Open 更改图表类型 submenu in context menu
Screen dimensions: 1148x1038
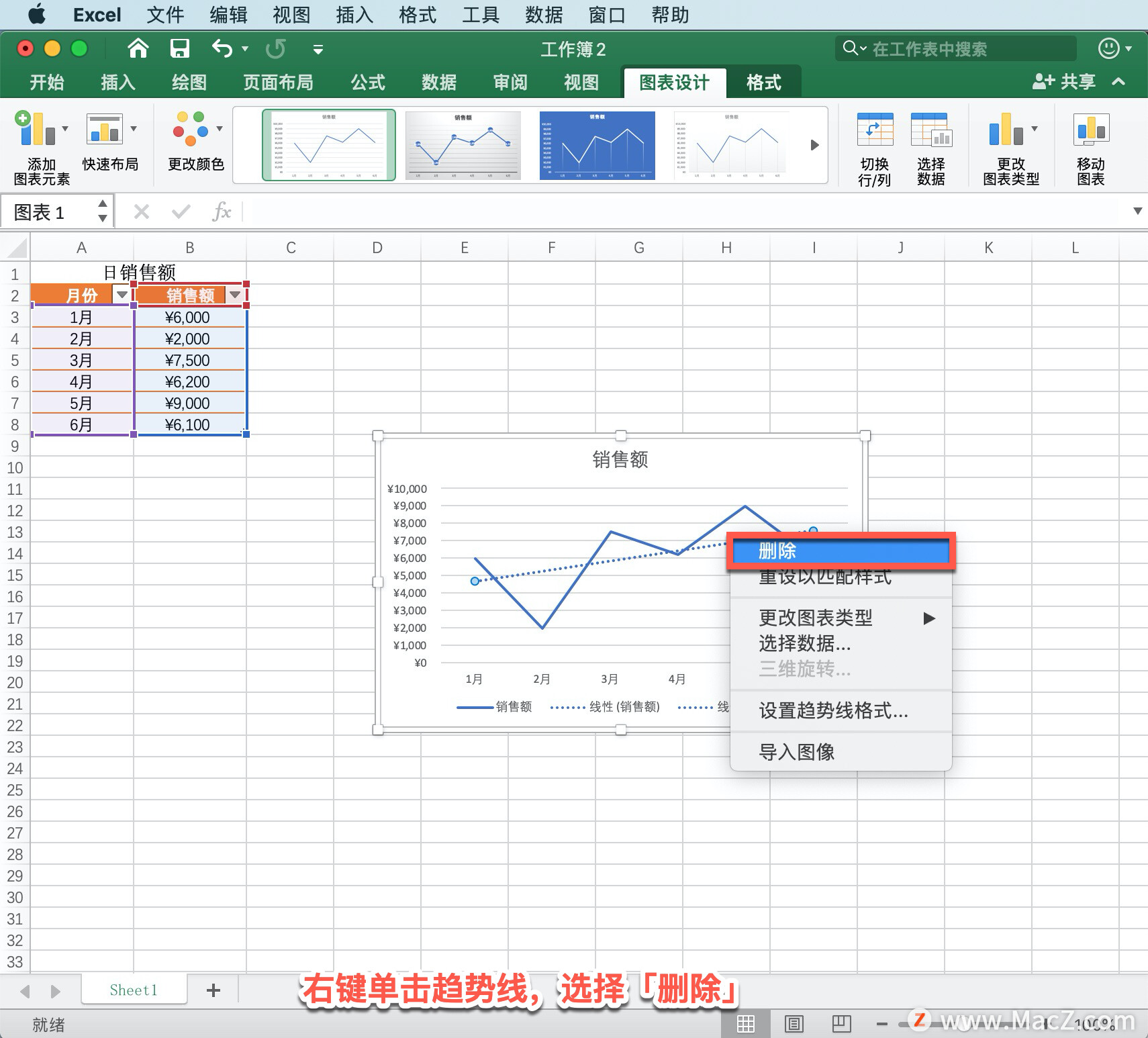pyautogui.click(x=841, y=618)
